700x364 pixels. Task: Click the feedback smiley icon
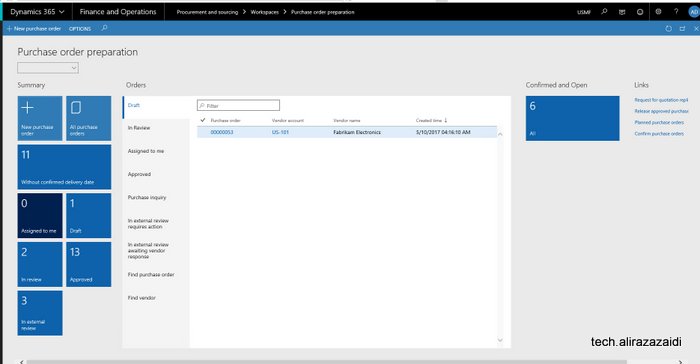pos(640,12)
